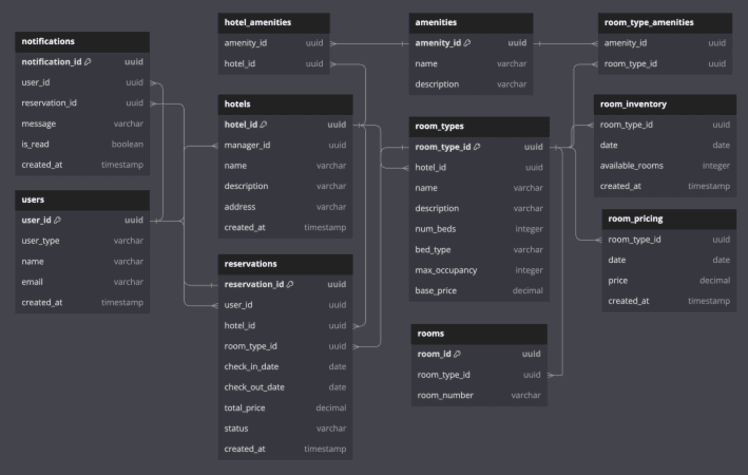Image resolution: width=748 pixels, height=475 pixels.
Task: Click the key icon beside amenity_id in amenities
Action: [x=467, y=43]
